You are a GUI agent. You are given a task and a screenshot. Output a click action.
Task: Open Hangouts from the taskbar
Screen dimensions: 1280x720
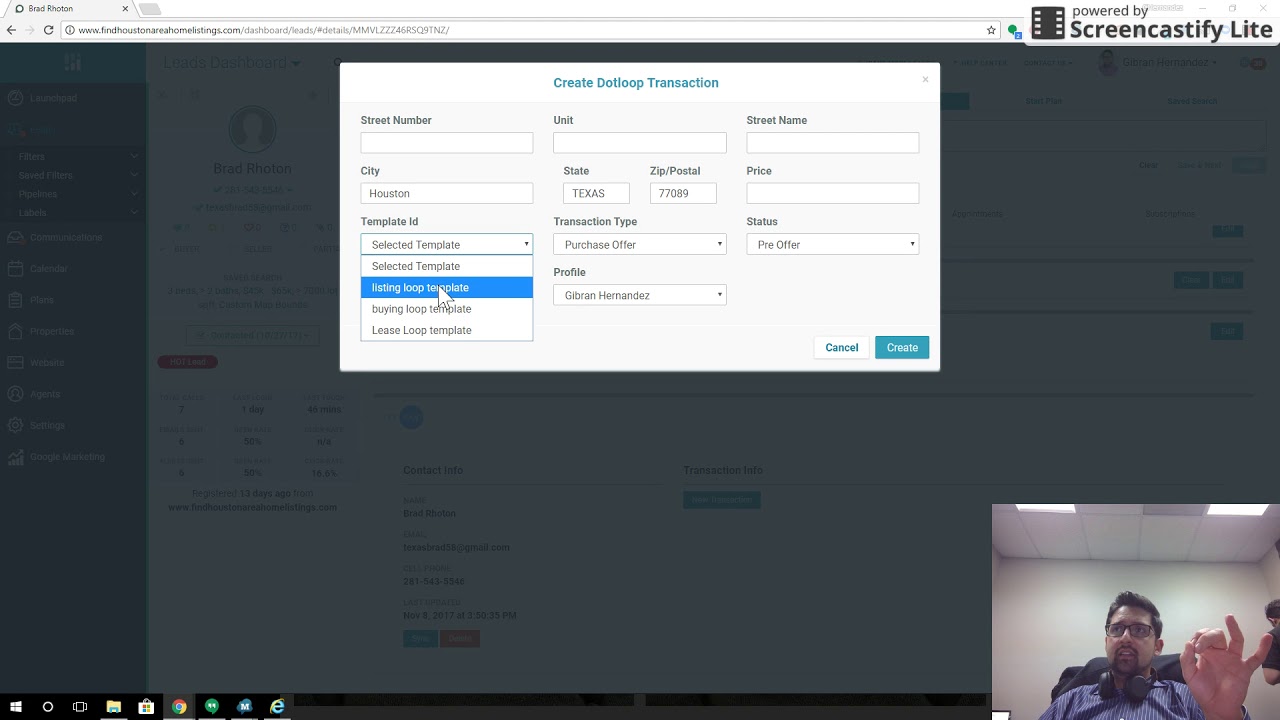click(x=212, y=707)
